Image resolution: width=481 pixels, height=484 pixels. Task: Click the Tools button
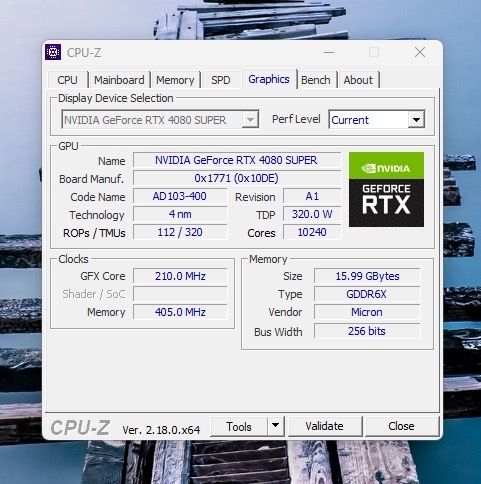[x=239, y=426]
